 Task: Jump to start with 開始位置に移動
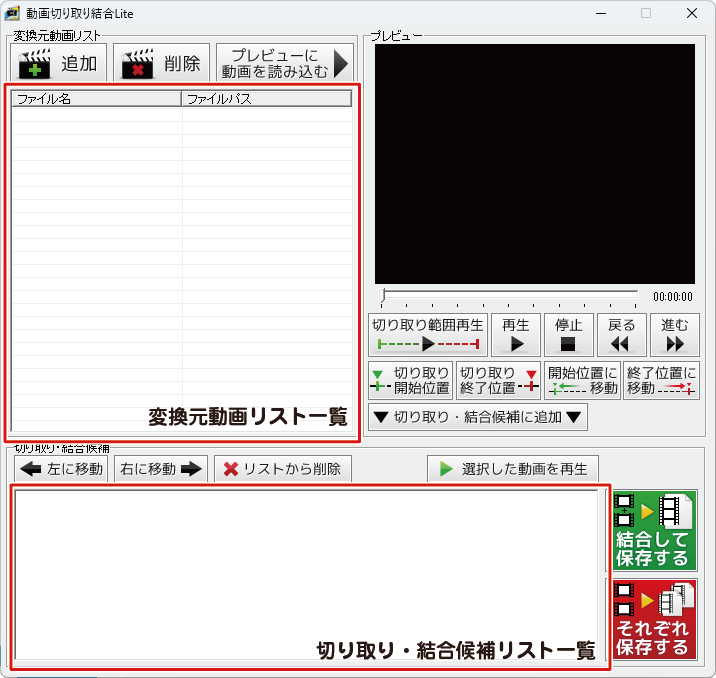(583, 381)
